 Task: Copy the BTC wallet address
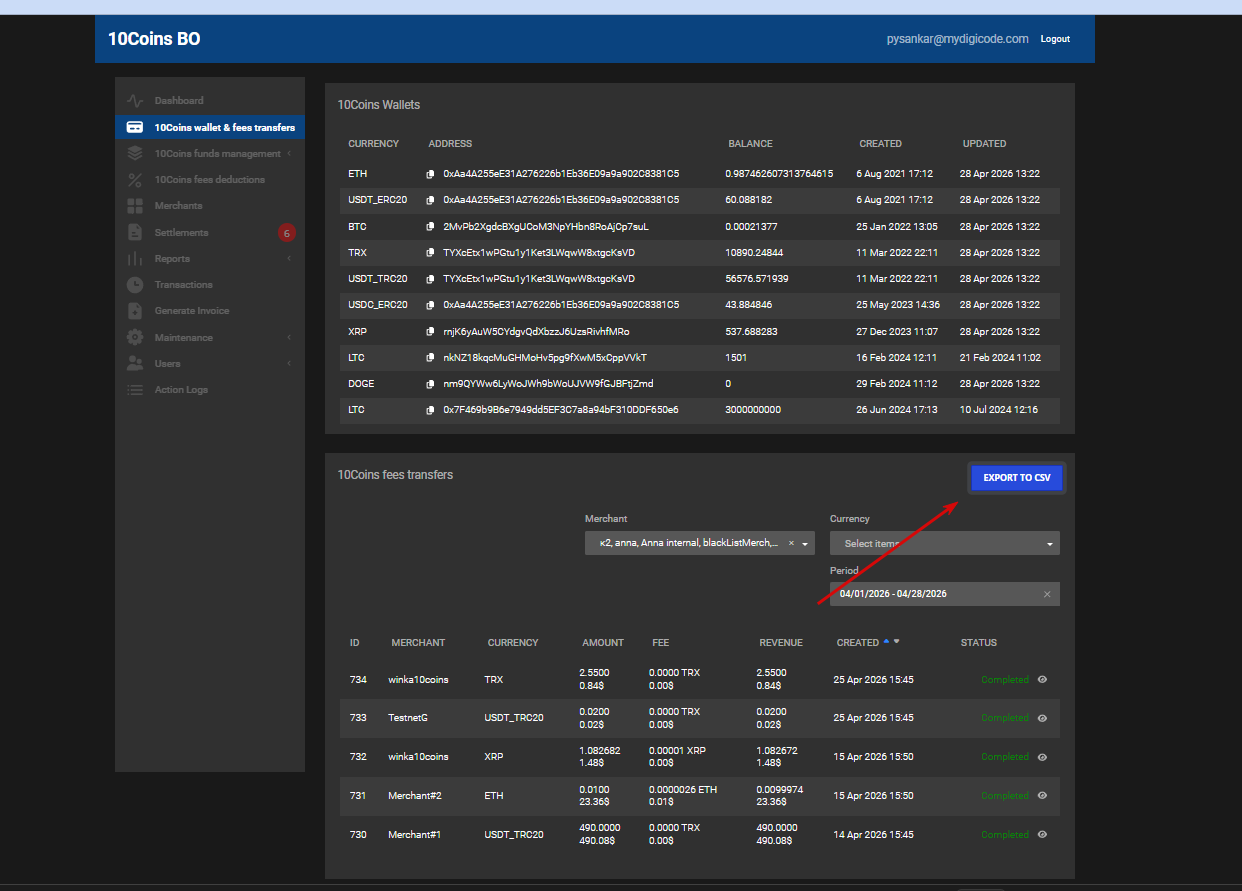[430, 227]
